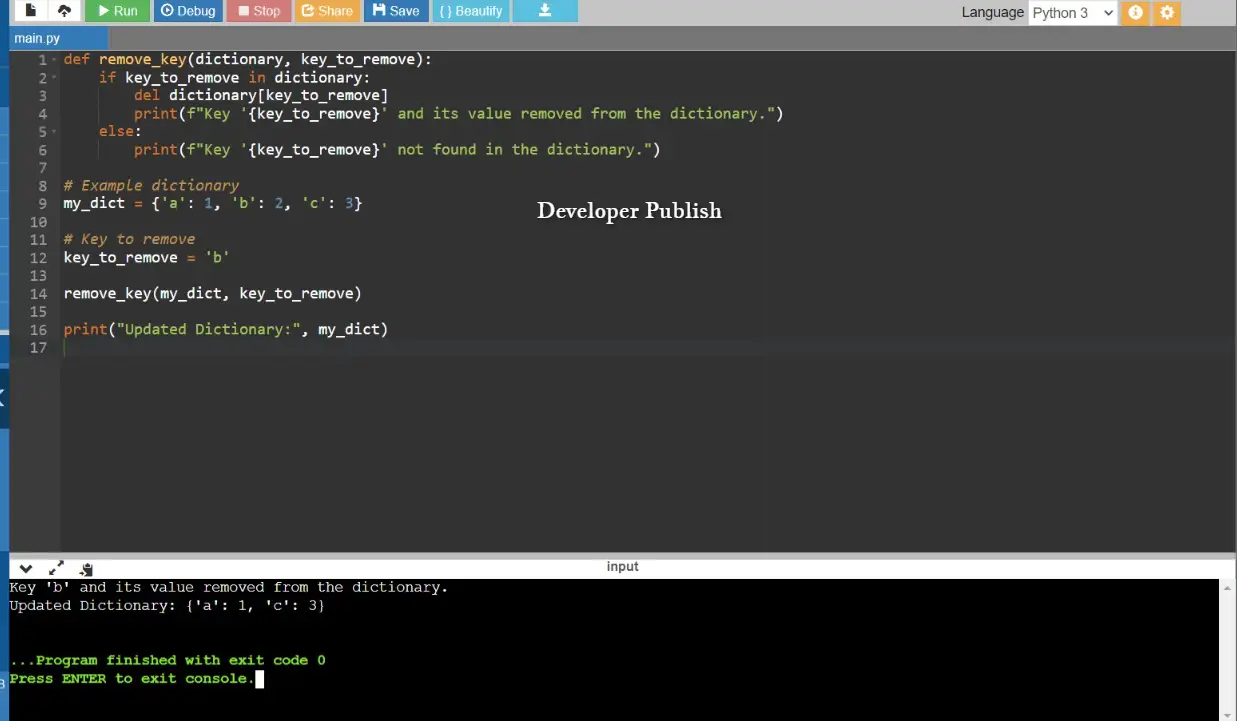Create a new file with the page icon

pyautogui.click(x=31, y=11)
